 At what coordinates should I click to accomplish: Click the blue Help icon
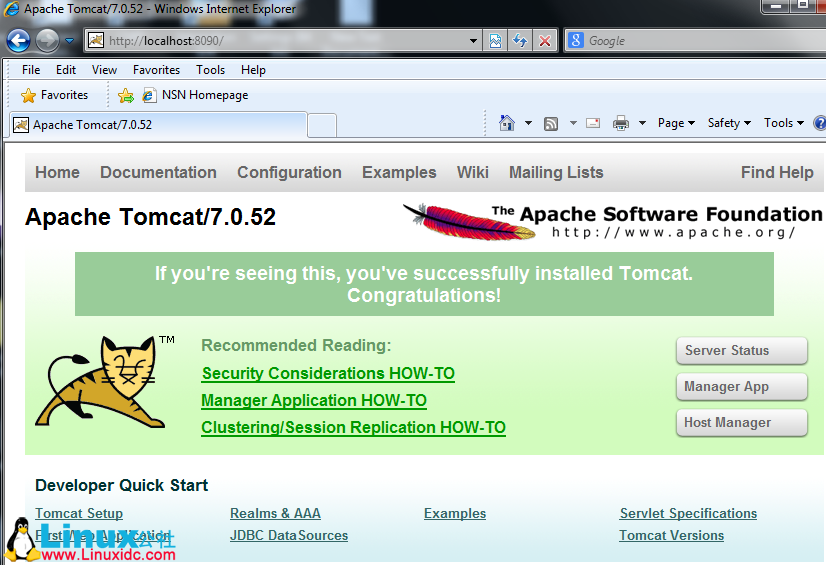click(x=820, y=123)
